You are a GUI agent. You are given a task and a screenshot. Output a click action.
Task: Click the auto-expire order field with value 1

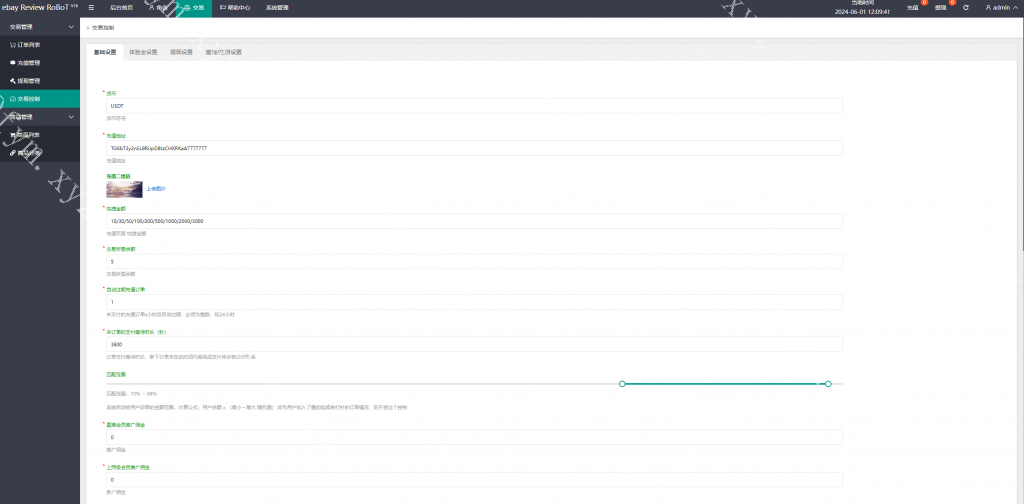point(474,302)
